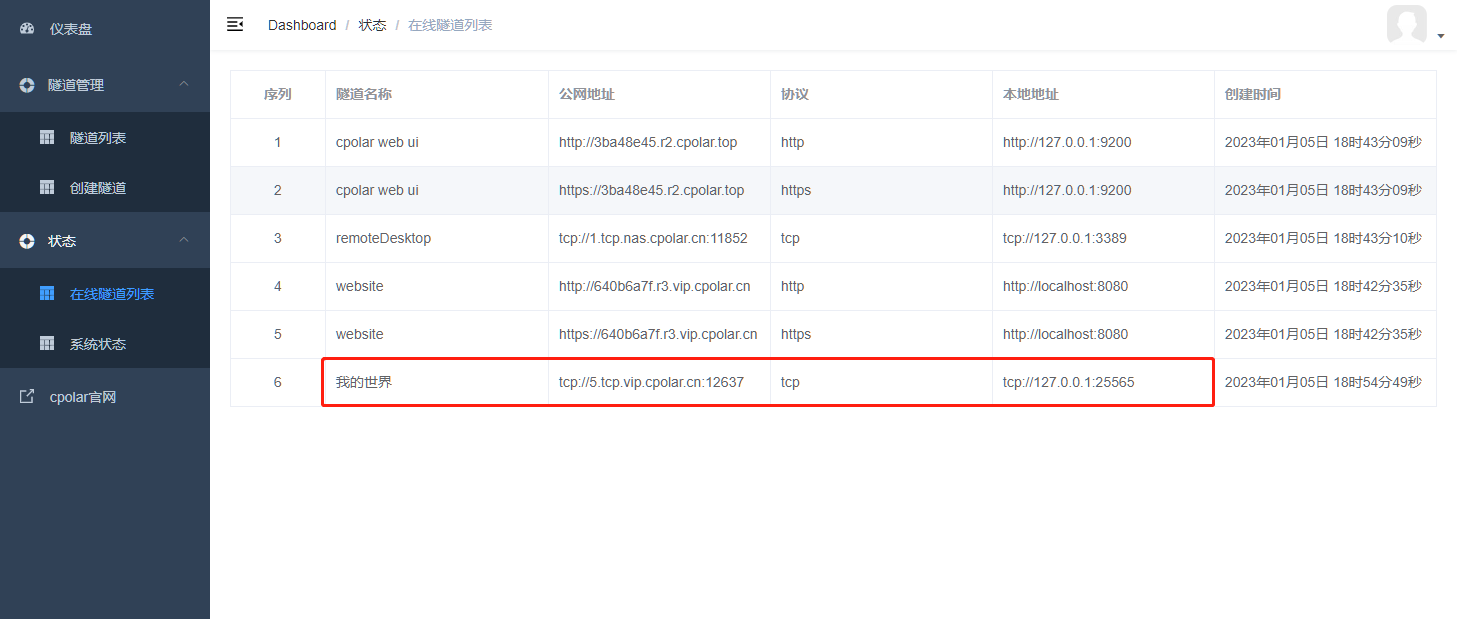Click the 状态 breadcrumb
This screenshot has height=619, width=1457.
pyautogui.click(x=373, y=25)
